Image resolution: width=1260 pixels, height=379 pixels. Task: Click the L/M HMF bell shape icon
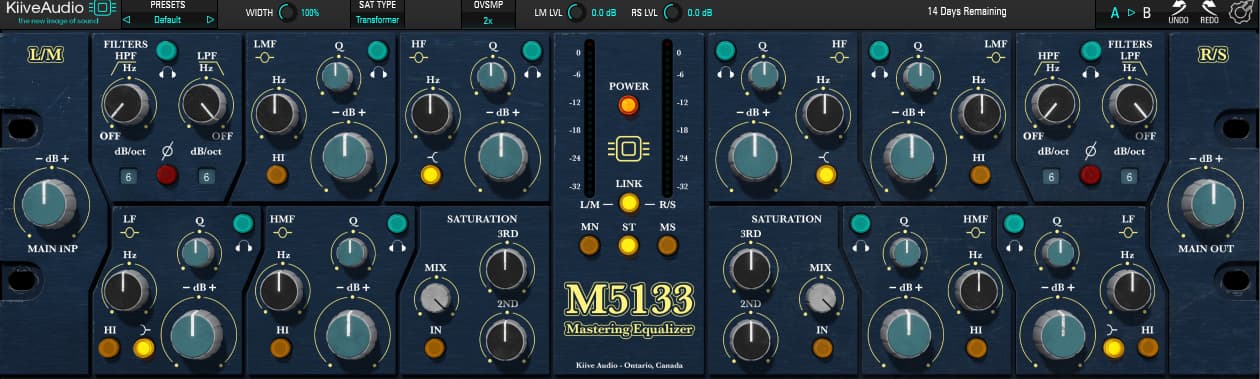(x=284, y=231)
